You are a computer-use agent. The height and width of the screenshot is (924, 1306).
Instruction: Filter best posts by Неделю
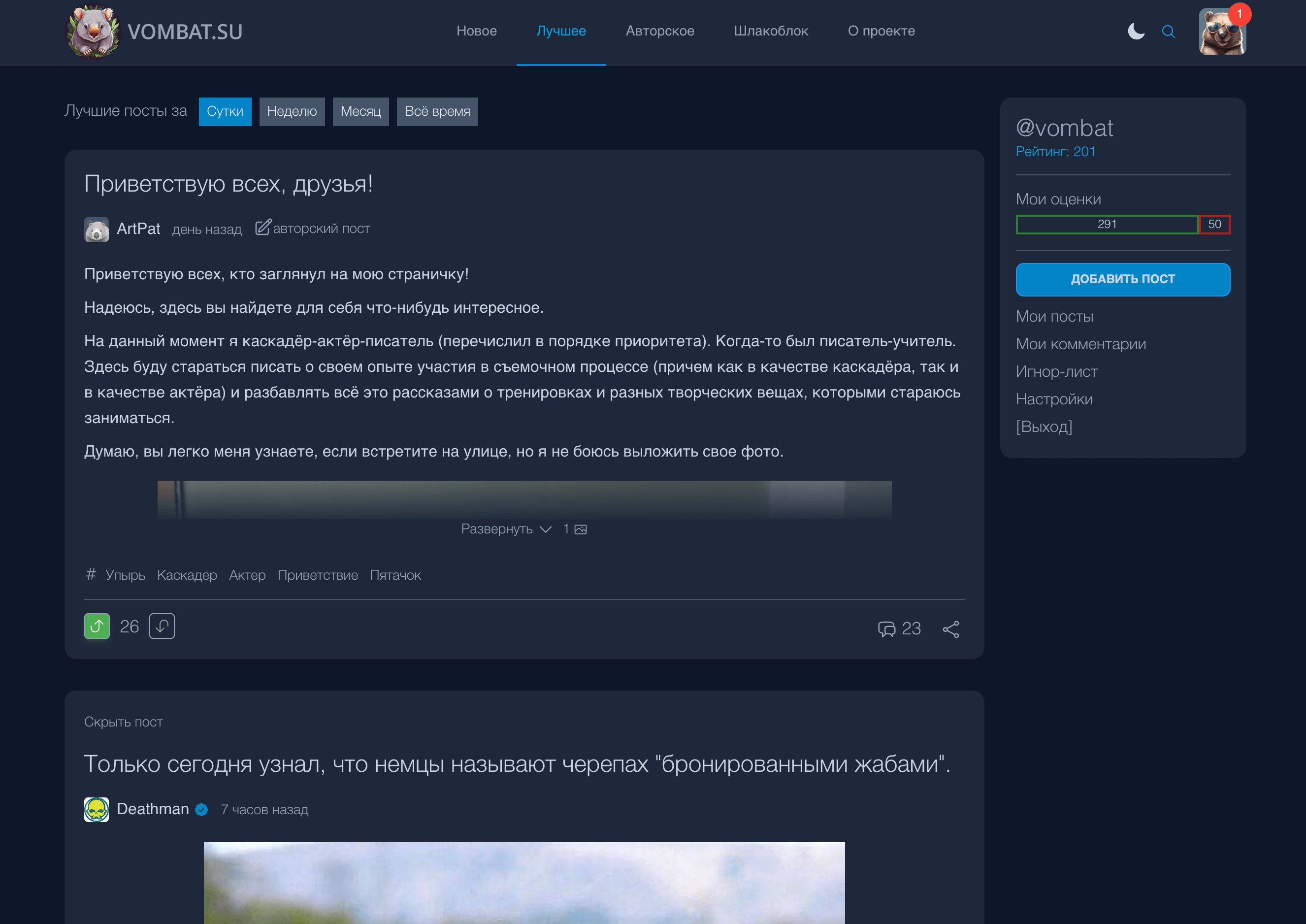(292, 111)
